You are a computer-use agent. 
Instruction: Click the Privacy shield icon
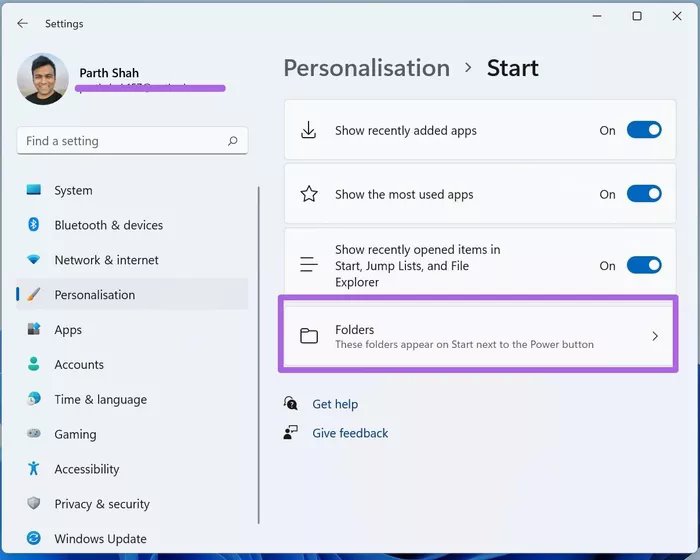pyautogui.click(x=33, y=503)
